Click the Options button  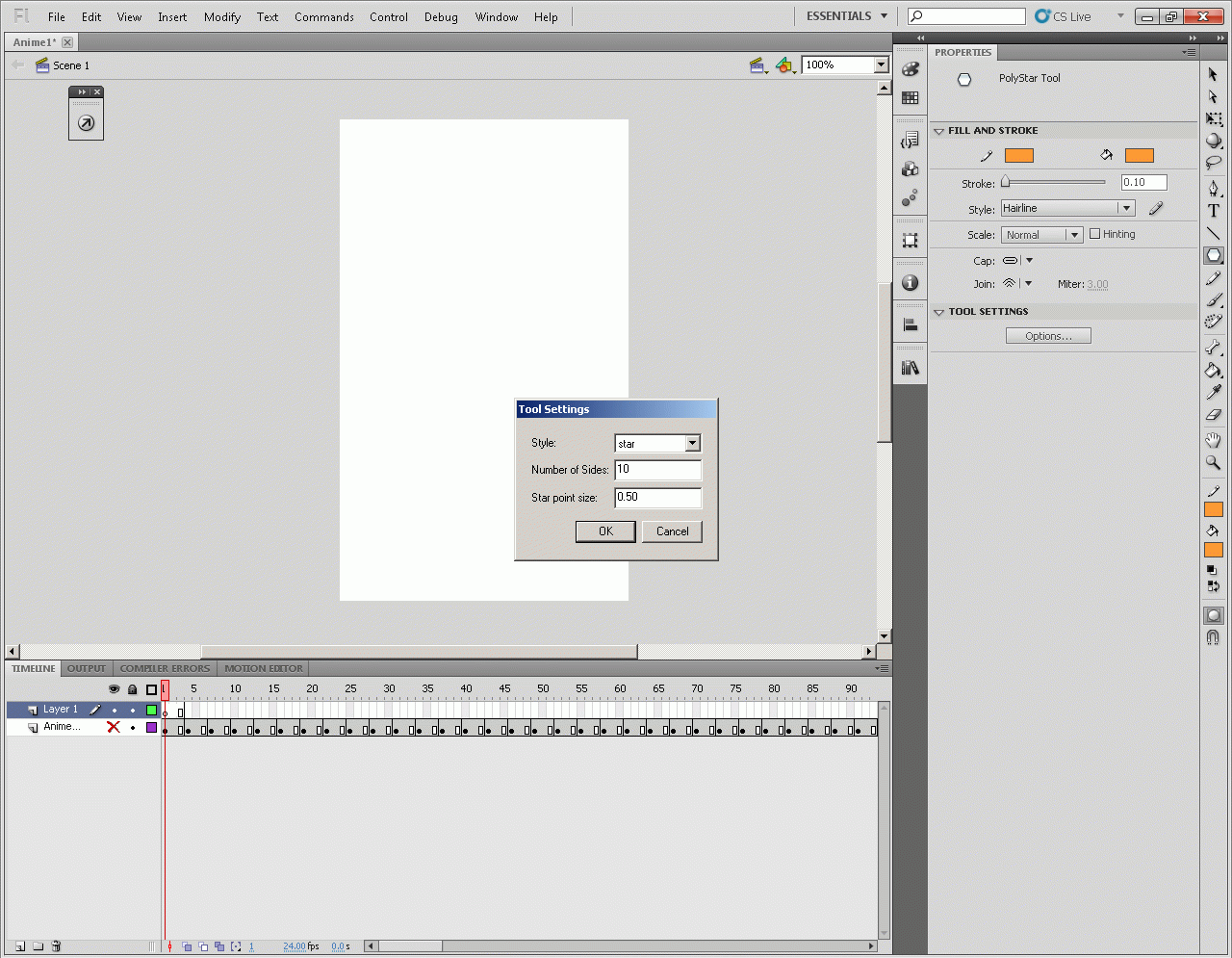point(1048,336)
